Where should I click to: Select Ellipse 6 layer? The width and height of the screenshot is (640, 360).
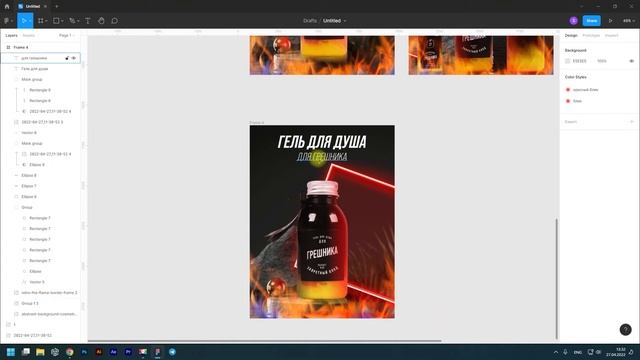(x=29, y=197)
